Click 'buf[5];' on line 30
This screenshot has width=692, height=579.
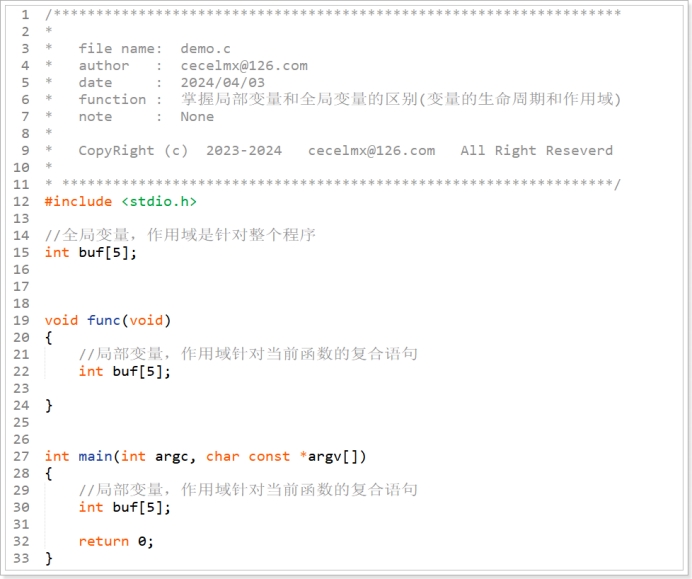(x=142, y=508)
